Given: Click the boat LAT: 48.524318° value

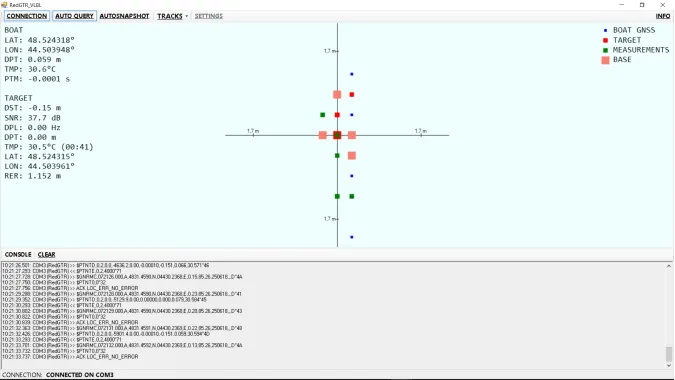Looking at the screenshot, I should tap(40, 40).
